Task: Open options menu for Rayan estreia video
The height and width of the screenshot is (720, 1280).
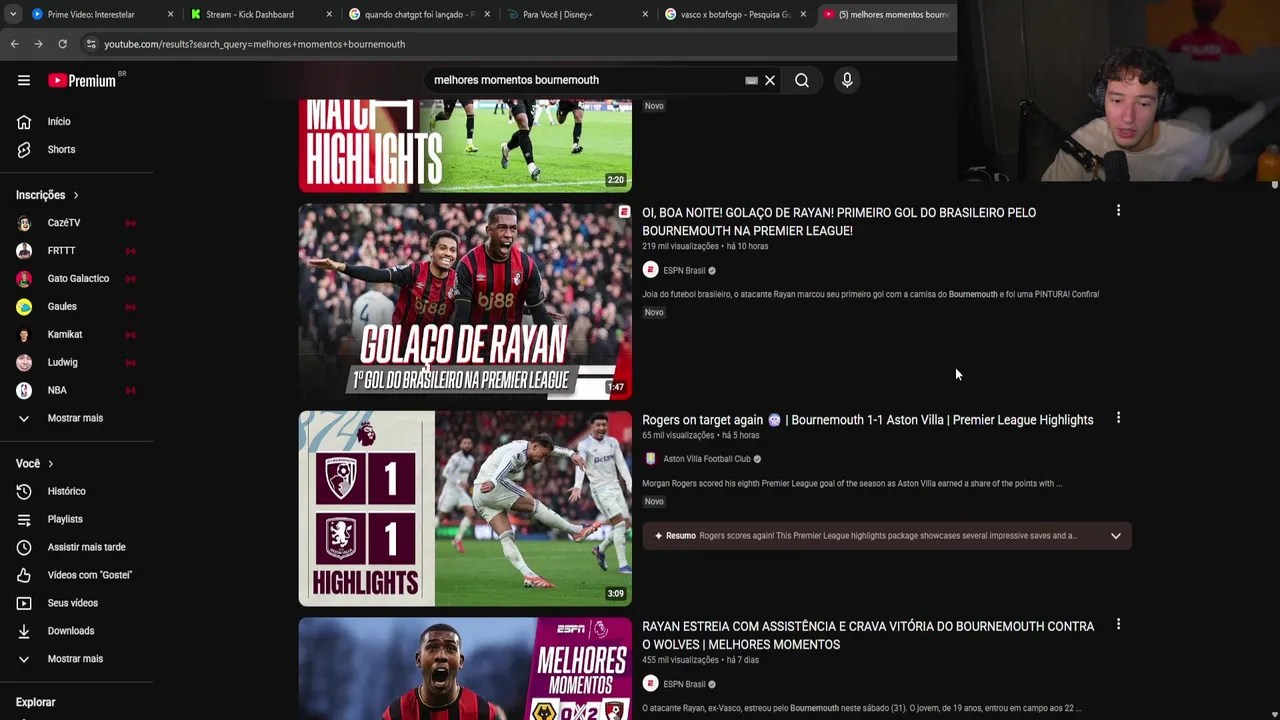Action: pyautogui.click(x=1118, y=625)
